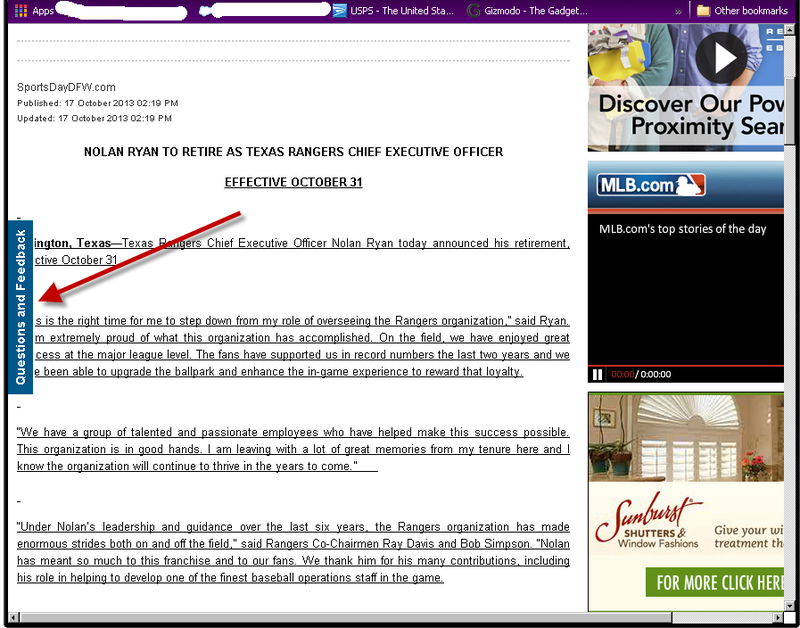800x628 pixels.
Task: Click the horizontal scrollbar thumb
Action: point(346,617)
